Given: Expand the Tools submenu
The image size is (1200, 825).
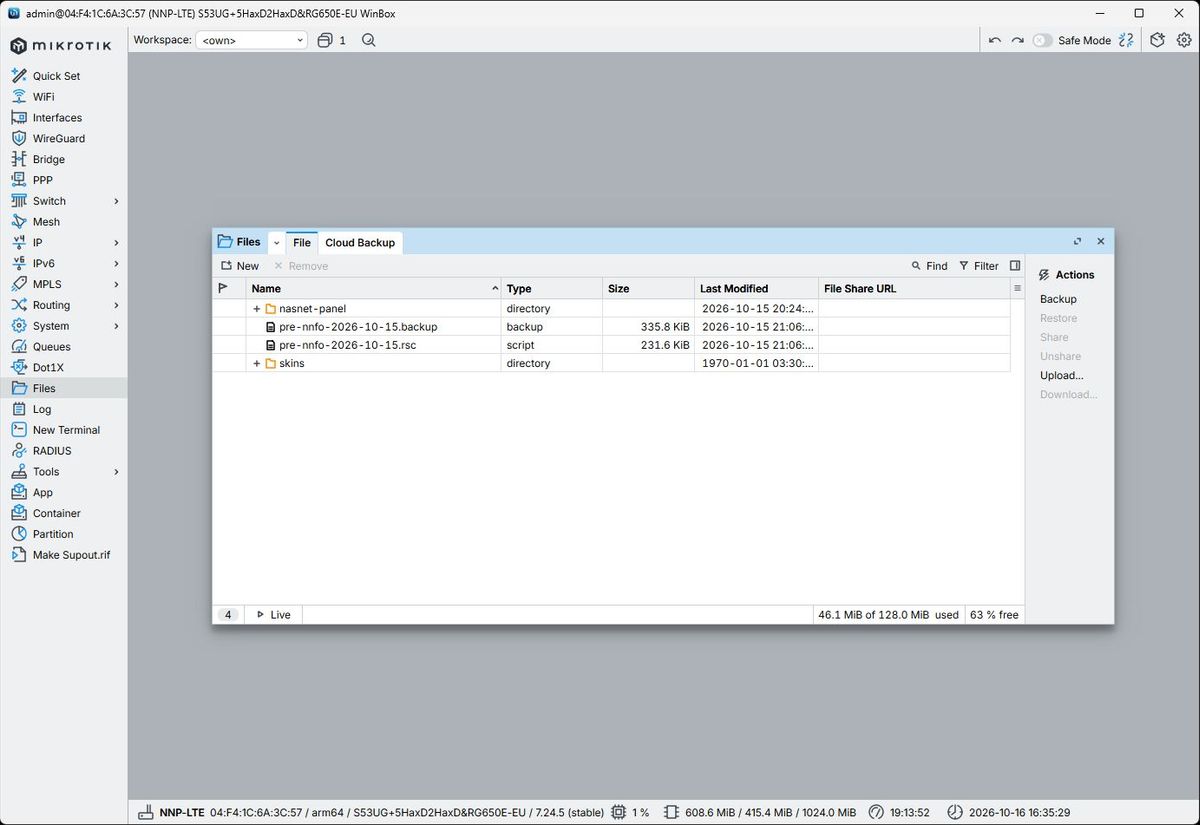Looking at the screenshot, I should 116,472.
